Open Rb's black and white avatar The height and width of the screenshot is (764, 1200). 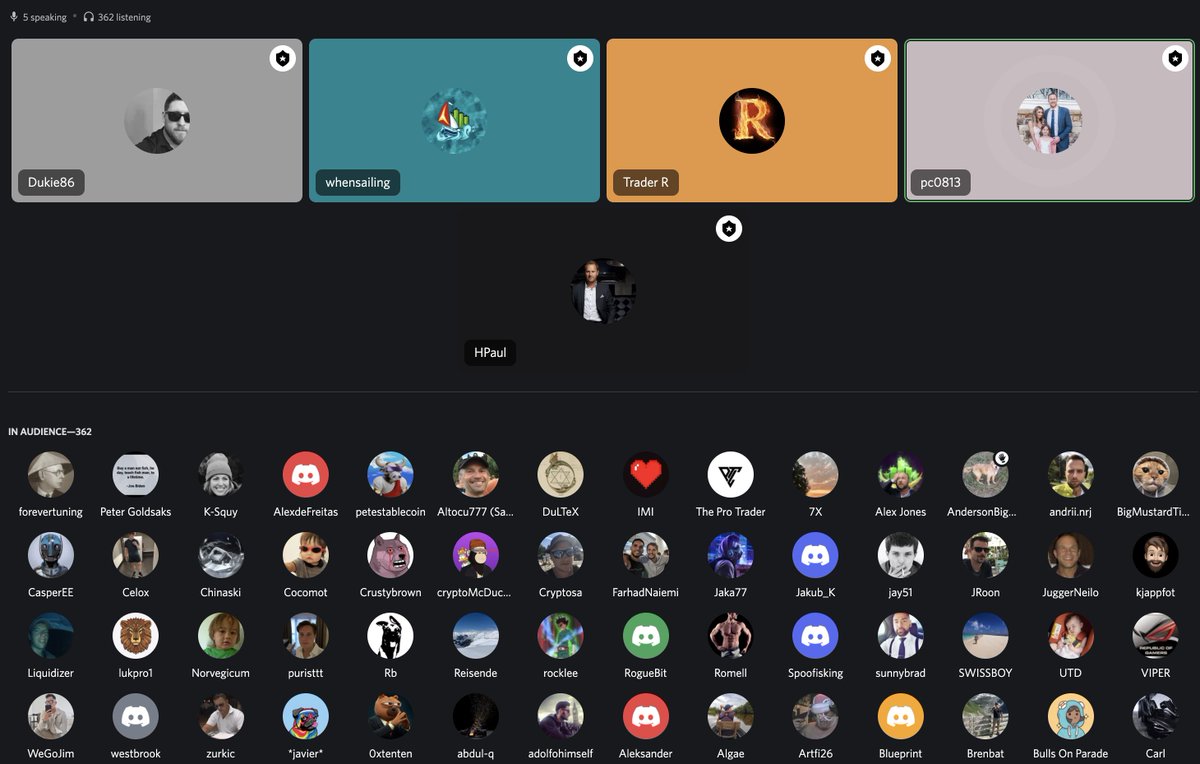pos(391,636)
